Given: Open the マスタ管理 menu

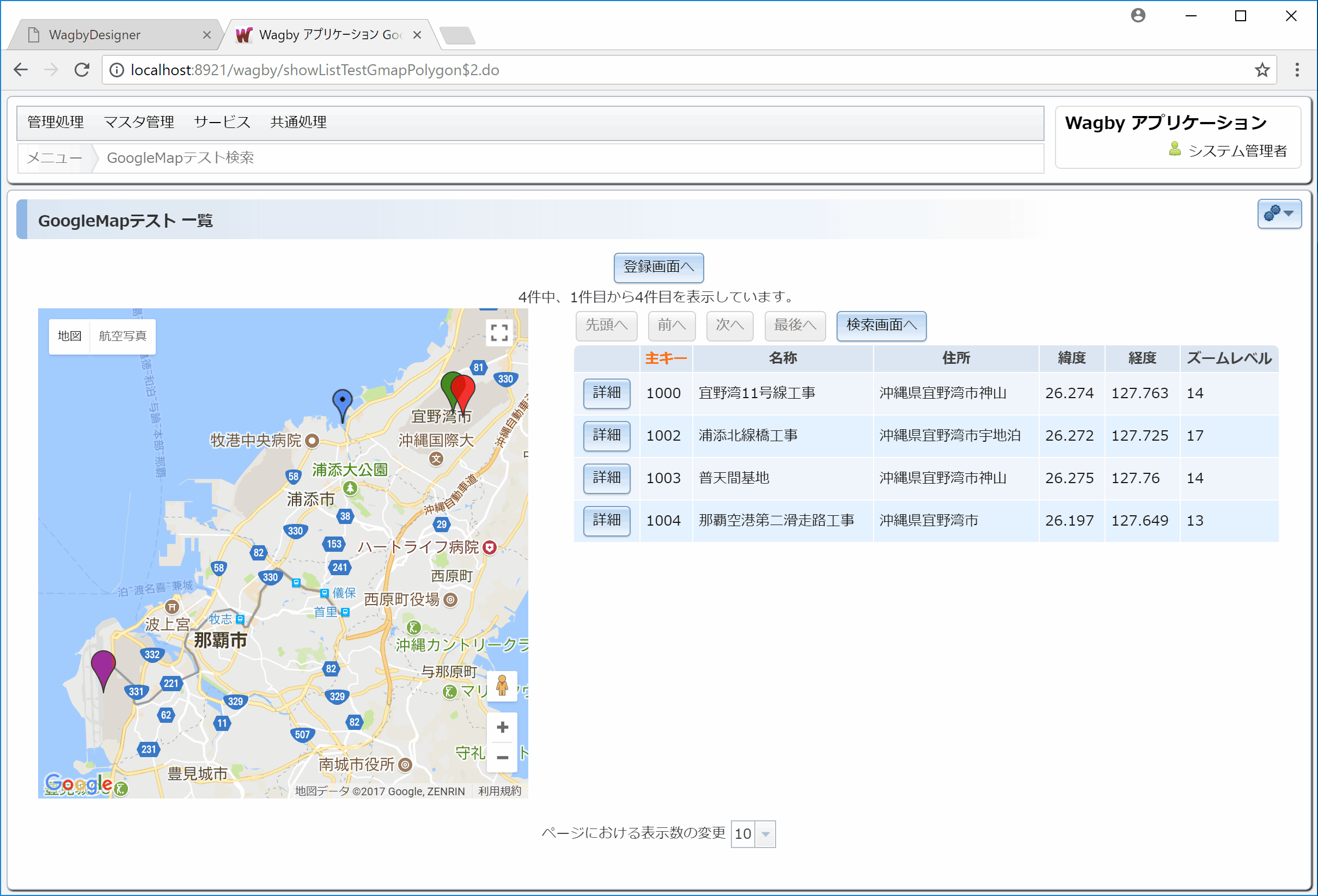Looking at the screenshot, I should pyautogui.click(x=139, y=122).
